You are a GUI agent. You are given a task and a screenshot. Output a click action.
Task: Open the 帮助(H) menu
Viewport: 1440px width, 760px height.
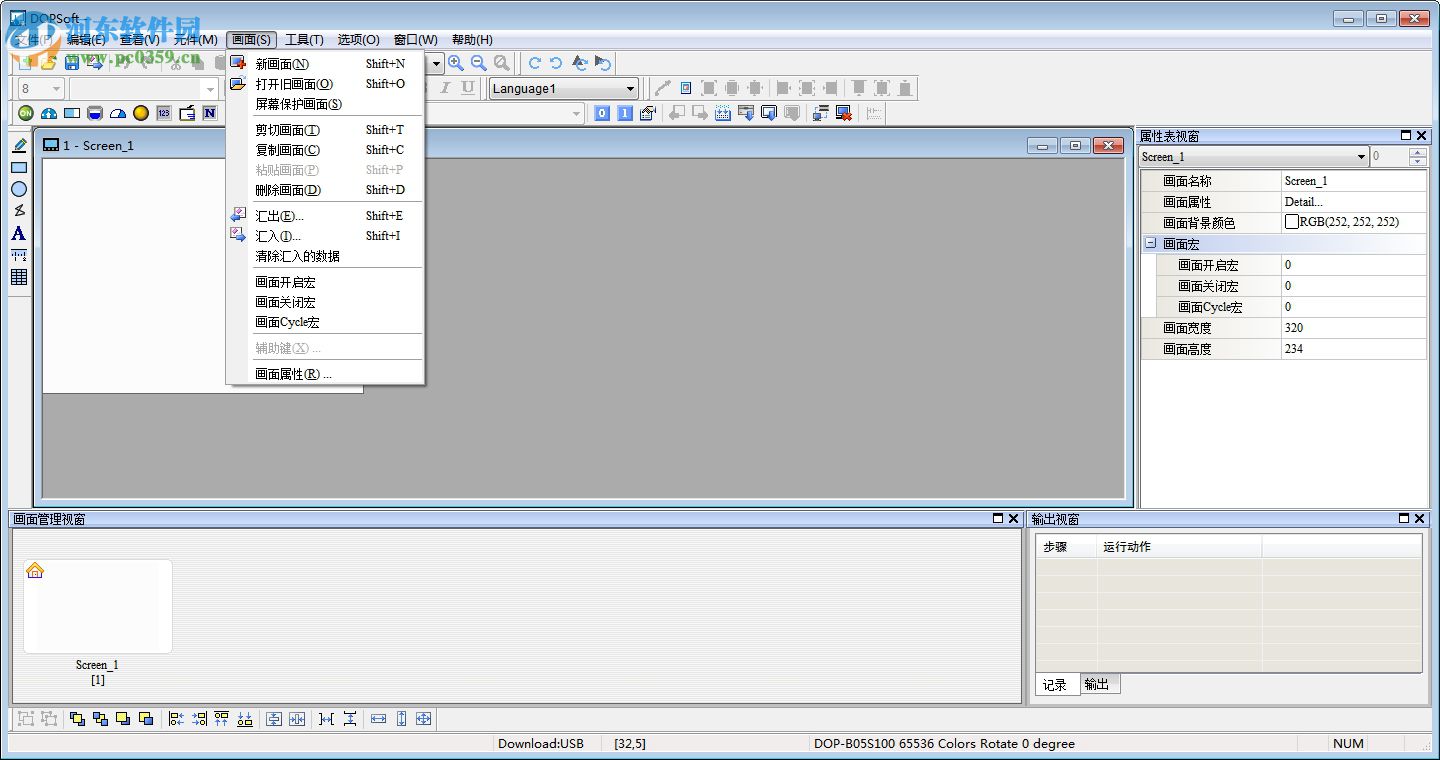click(472, 40)
